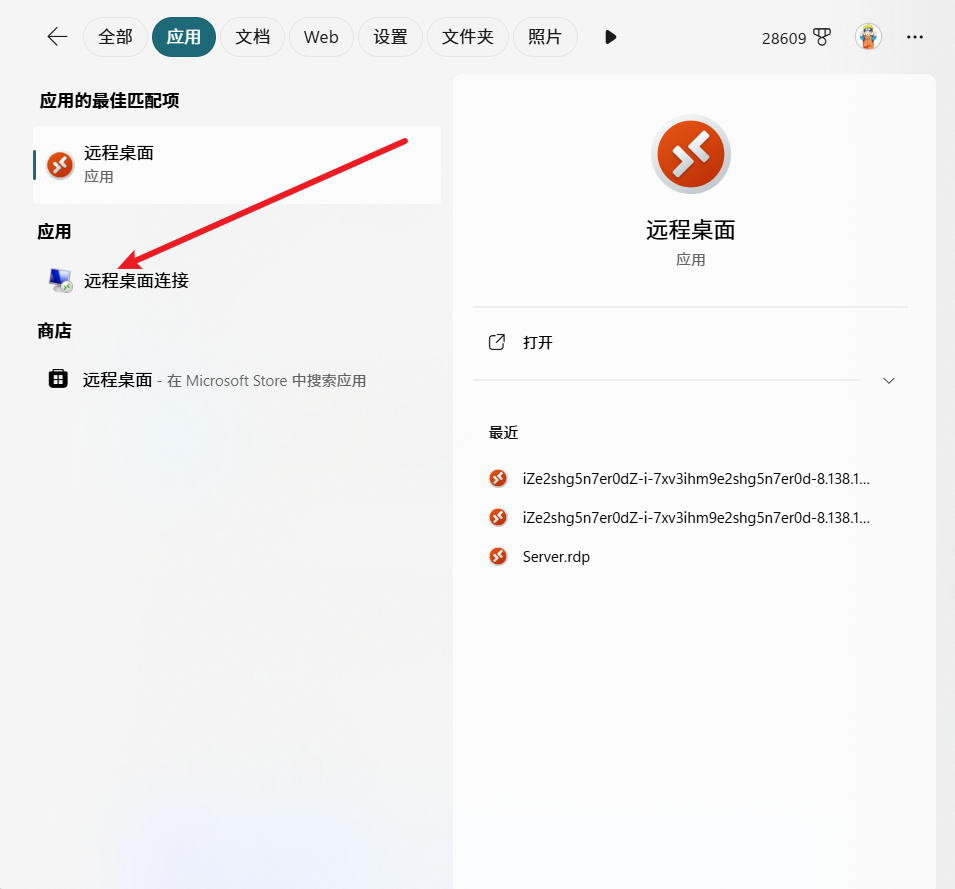Image resolution: width=955 pixels, height=889 pixels.
Task: Click the large 远程桌面 preview icon
Action: [x=691, y=154]
